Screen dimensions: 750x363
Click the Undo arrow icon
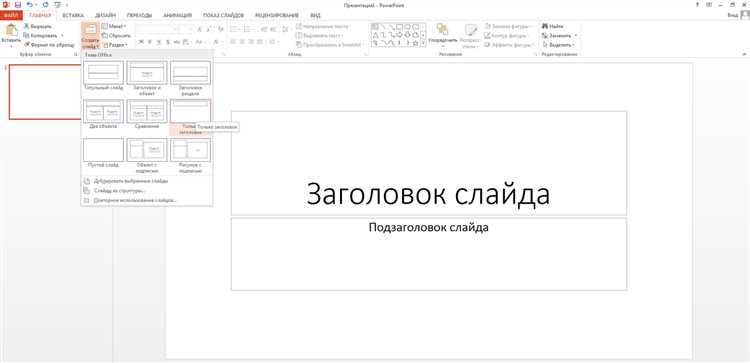[29, 4]
